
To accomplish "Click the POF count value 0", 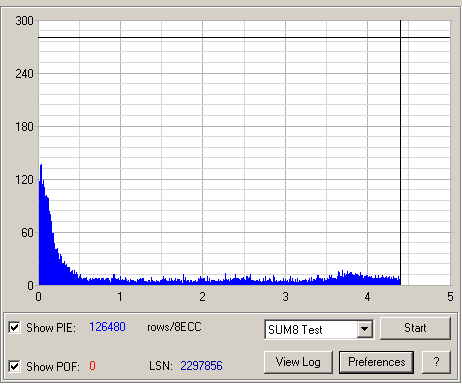I will coord(92,366).
